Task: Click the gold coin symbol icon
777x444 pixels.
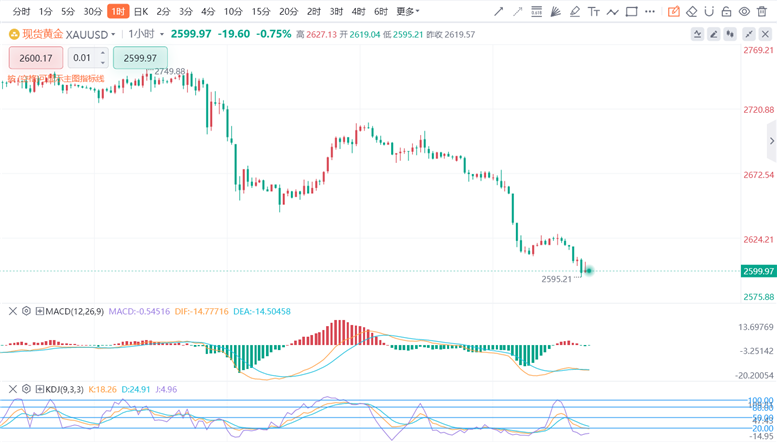Action: point(14,34)
